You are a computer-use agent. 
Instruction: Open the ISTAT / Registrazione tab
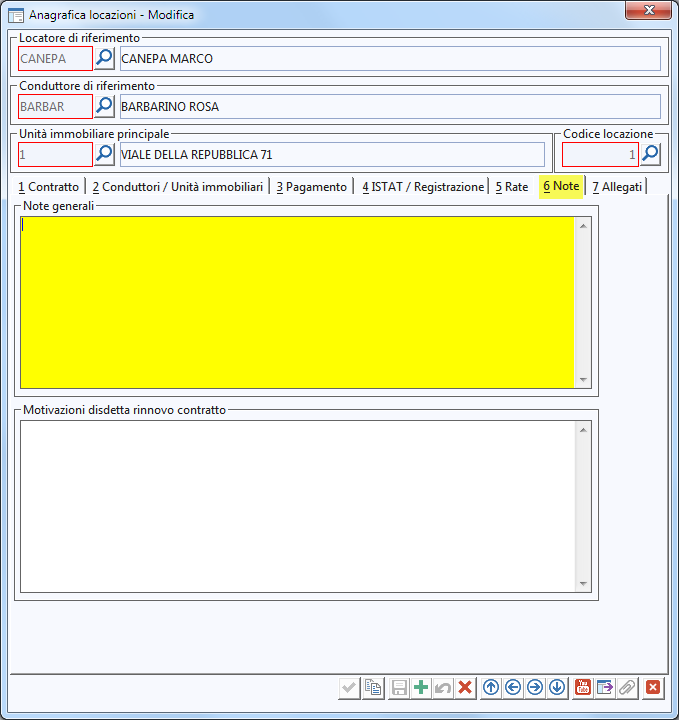tap(422, 187)
